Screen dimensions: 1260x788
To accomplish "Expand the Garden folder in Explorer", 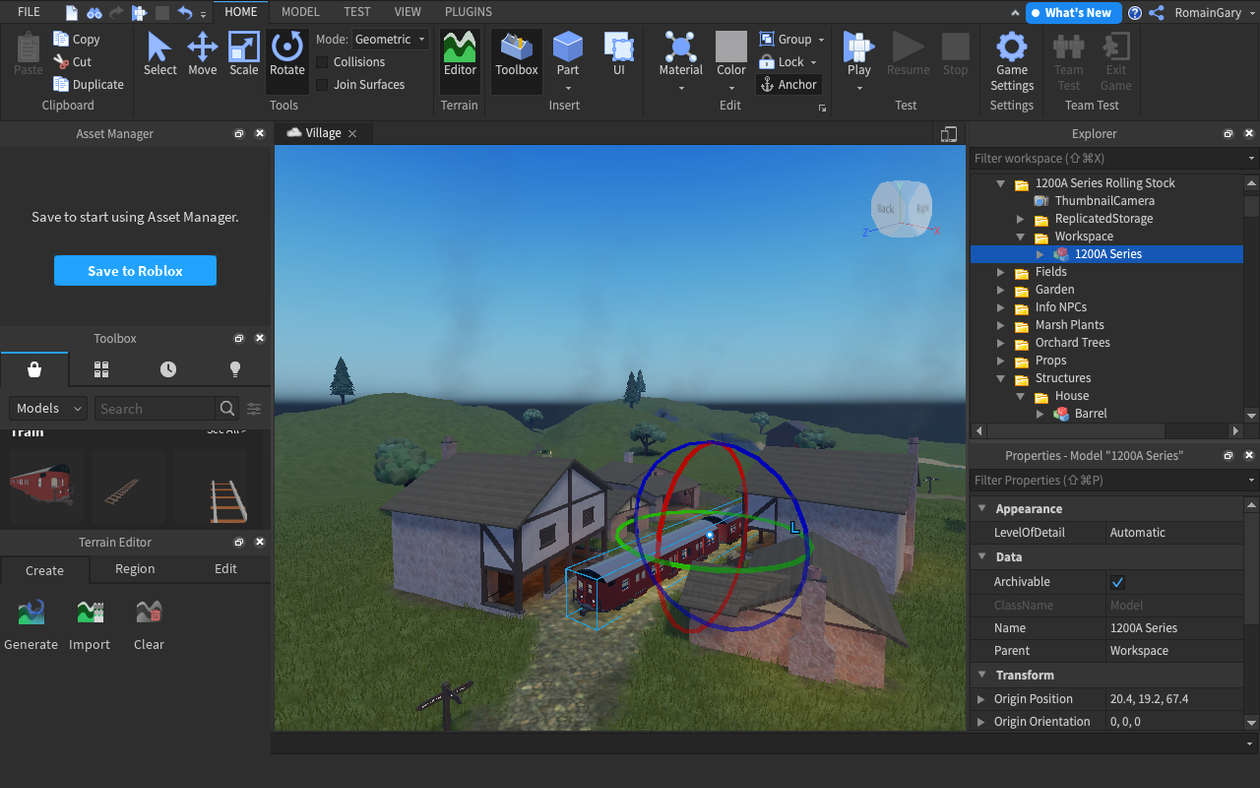I will (x=1000, y=290).
